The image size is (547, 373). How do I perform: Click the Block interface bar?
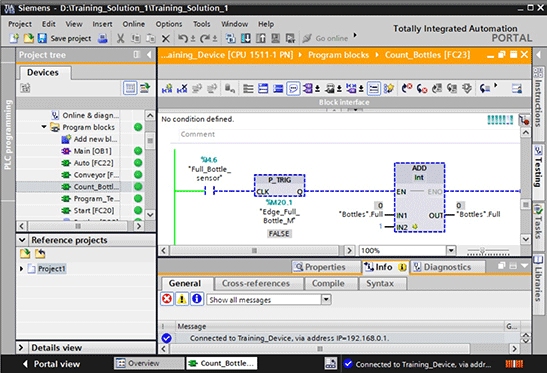(344, 102)
